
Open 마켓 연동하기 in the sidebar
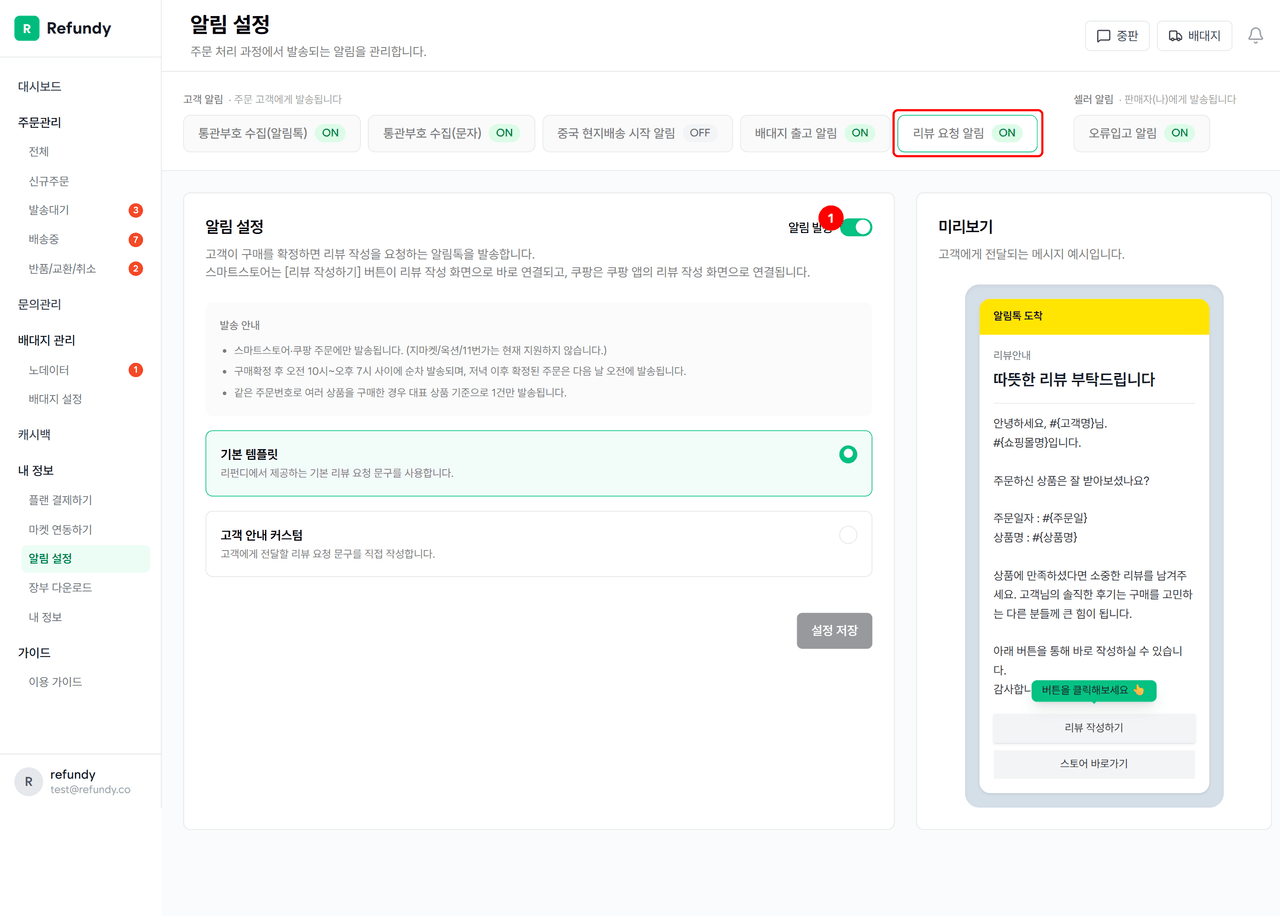60,529
